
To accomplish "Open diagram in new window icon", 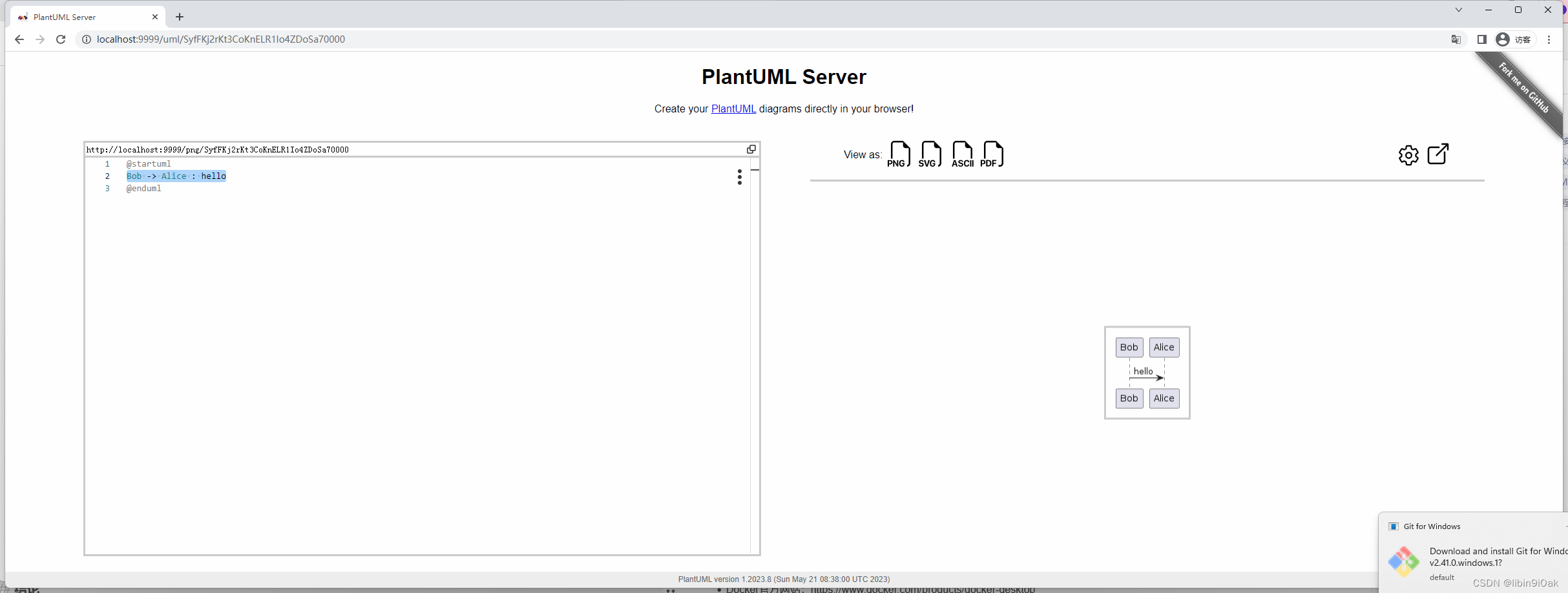I will [x=1438, y=154].
